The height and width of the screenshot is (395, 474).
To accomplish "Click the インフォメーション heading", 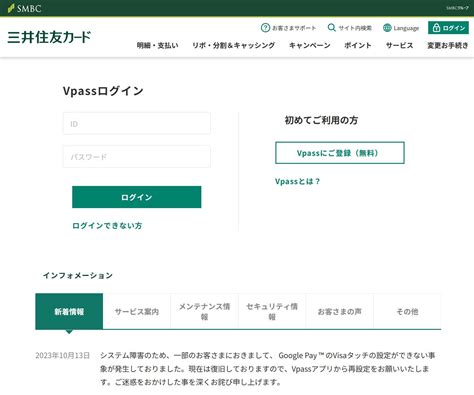I will [x=78, y=275].
